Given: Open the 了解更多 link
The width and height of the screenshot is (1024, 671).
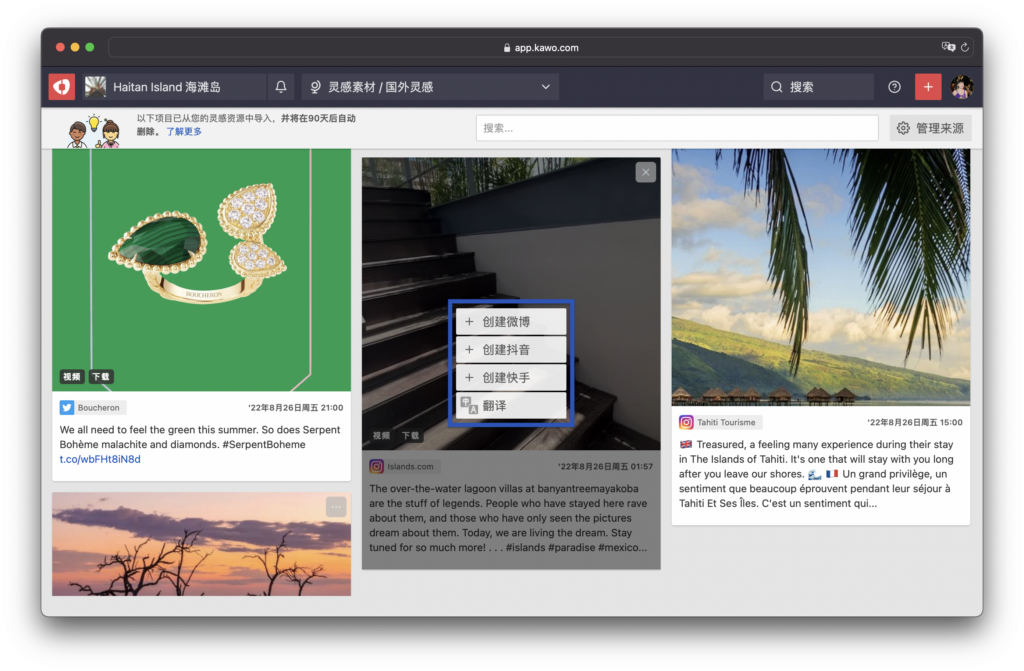Looking at the screenshot, I should pos(184,132).
